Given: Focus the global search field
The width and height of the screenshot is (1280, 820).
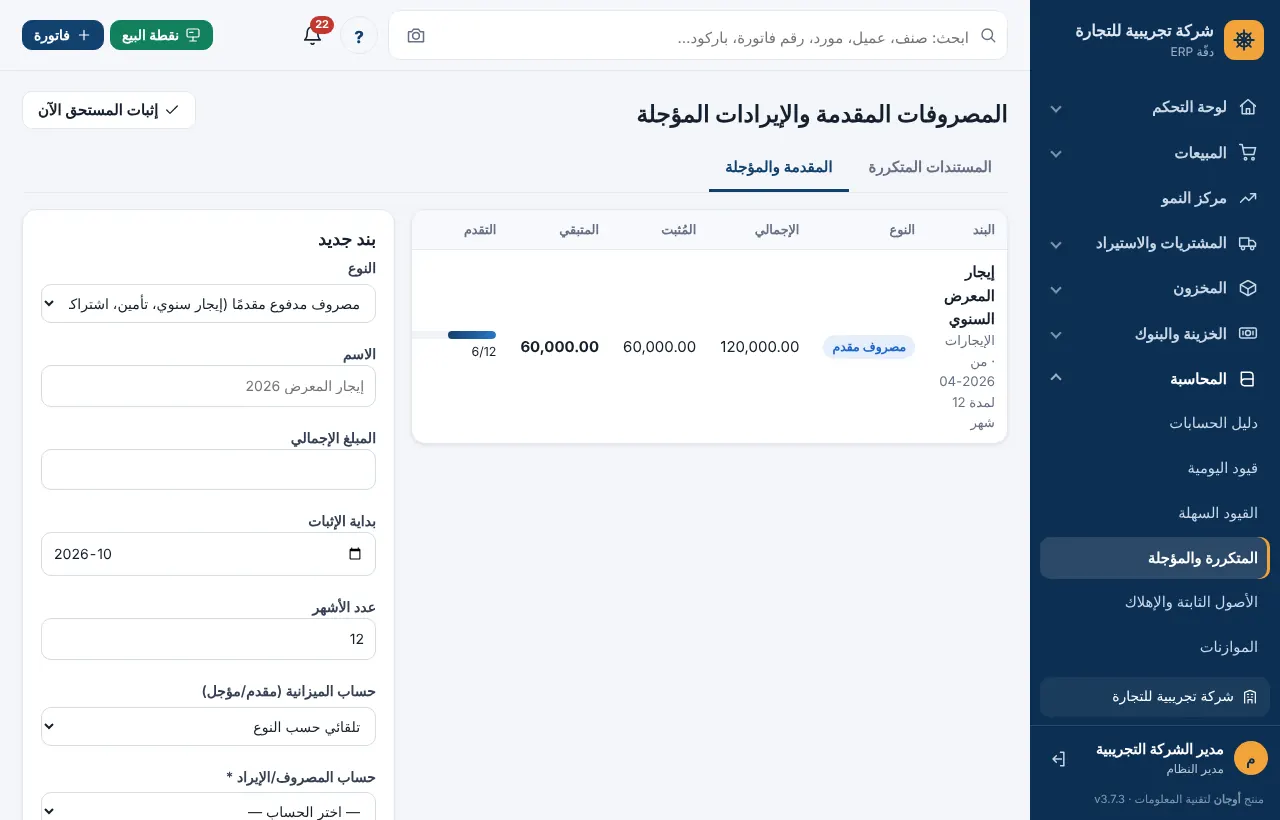Looking at the screenshot, I should tap(698, 36).
